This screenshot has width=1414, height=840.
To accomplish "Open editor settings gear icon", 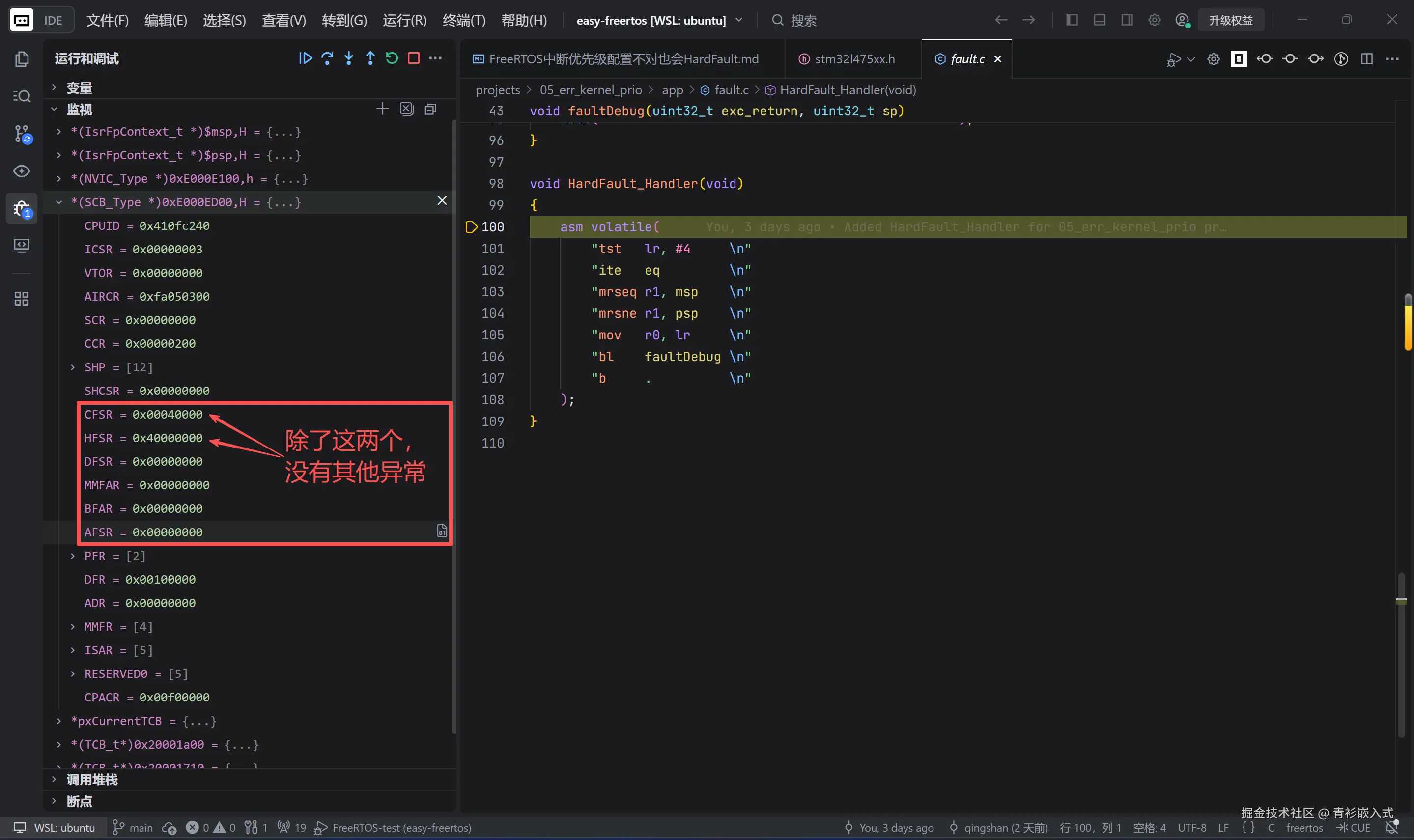I will point(1213,59).
